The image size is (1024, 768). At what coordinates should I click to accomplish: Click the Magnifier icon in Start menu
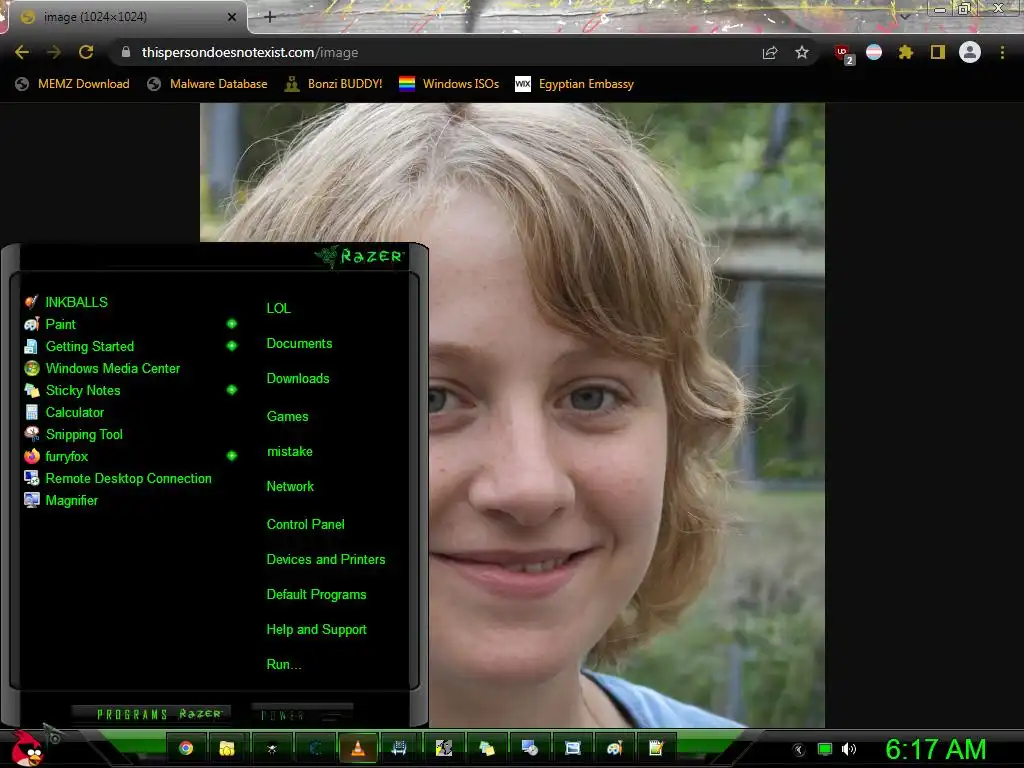click(31, 500)
